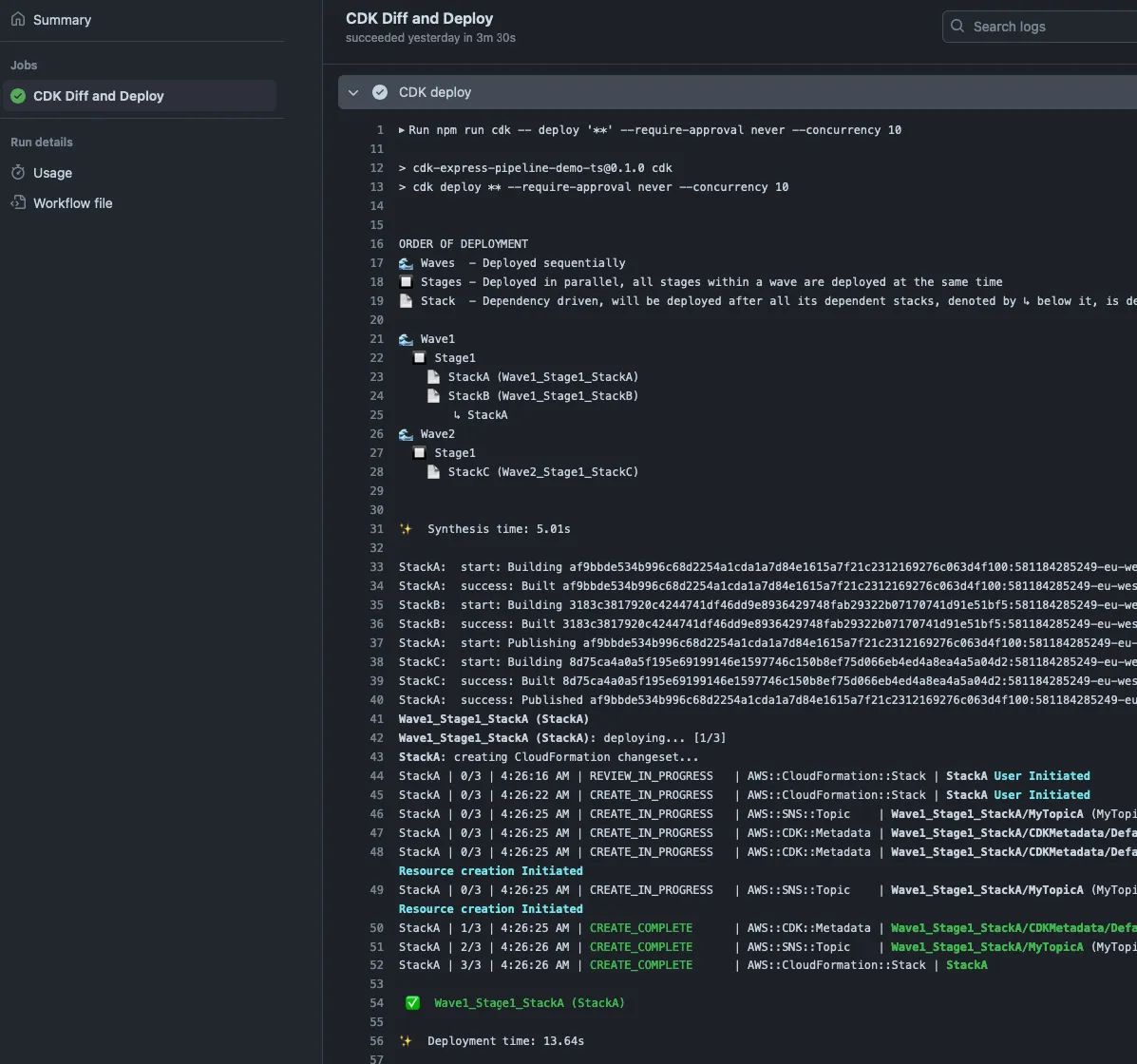Open the Summary page
Viewport: 1137px width, 1064px height.
pyautogui.click(x=62, y=20)
